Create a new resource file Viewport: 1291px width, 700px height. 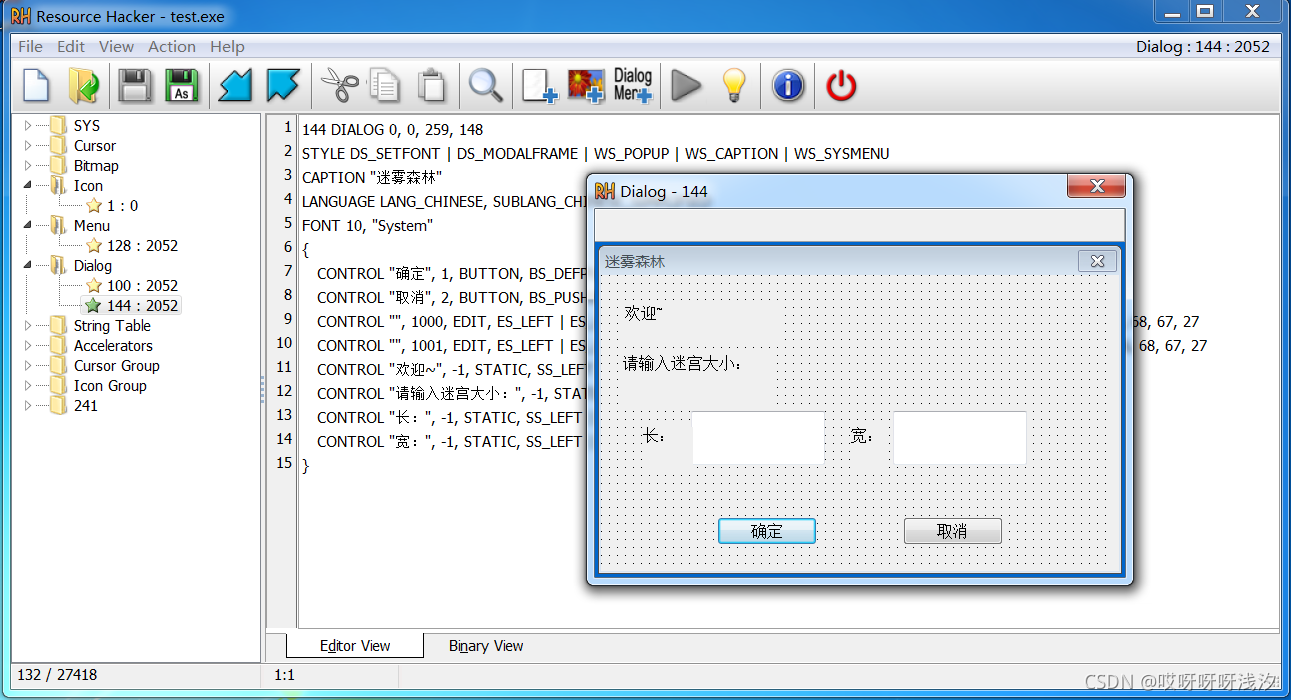35,85
